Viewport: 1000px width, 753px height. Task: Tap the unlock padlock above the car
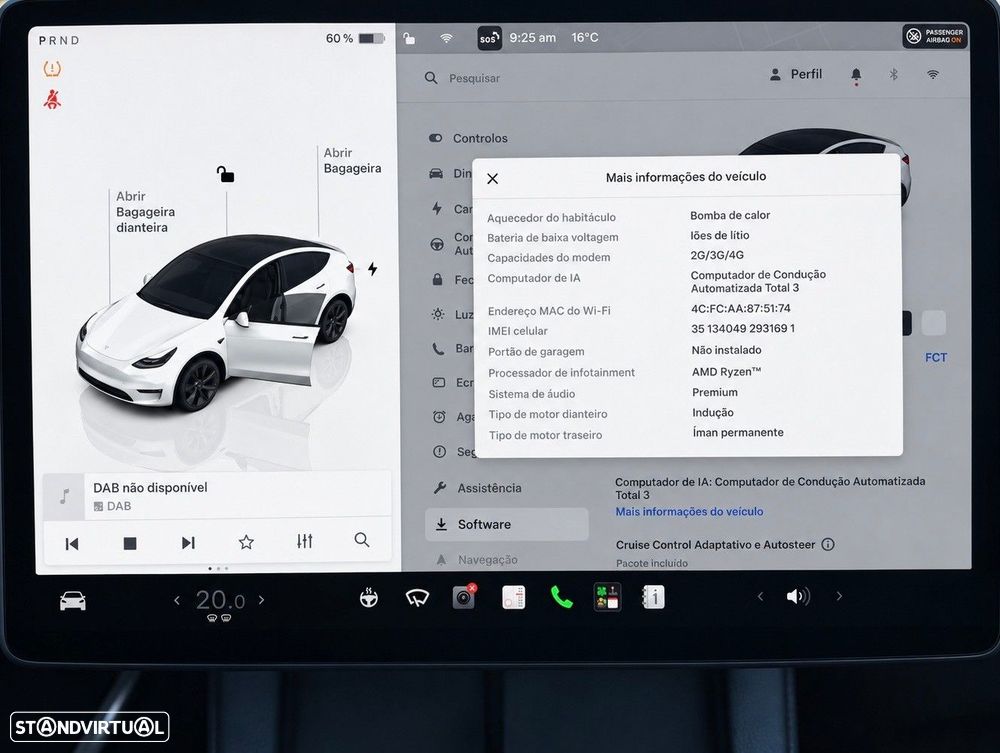pyautogui.click(x=225, y=174)
